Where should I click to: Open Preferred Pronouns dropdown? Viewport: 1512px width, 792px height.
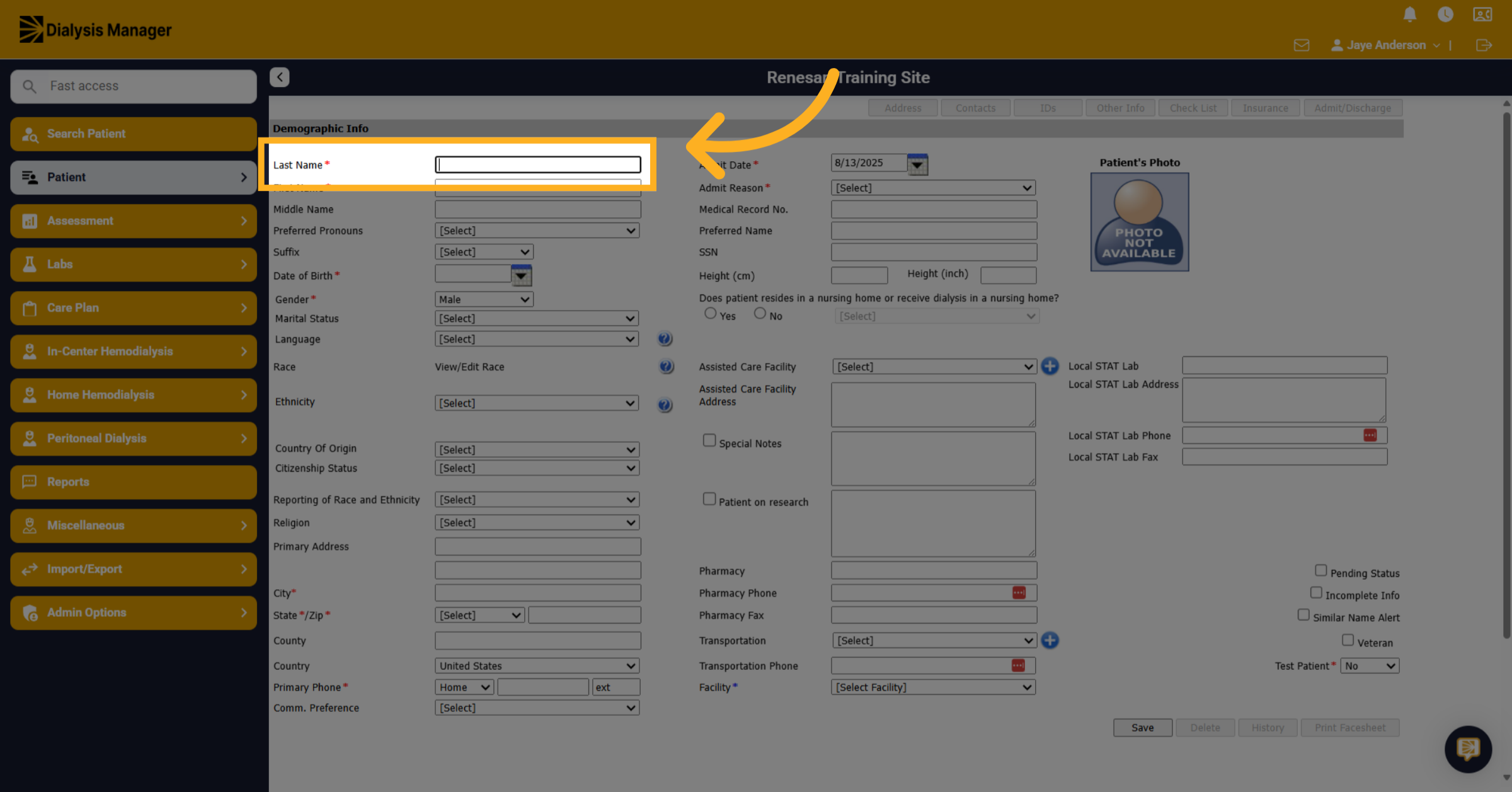[537, 231]
